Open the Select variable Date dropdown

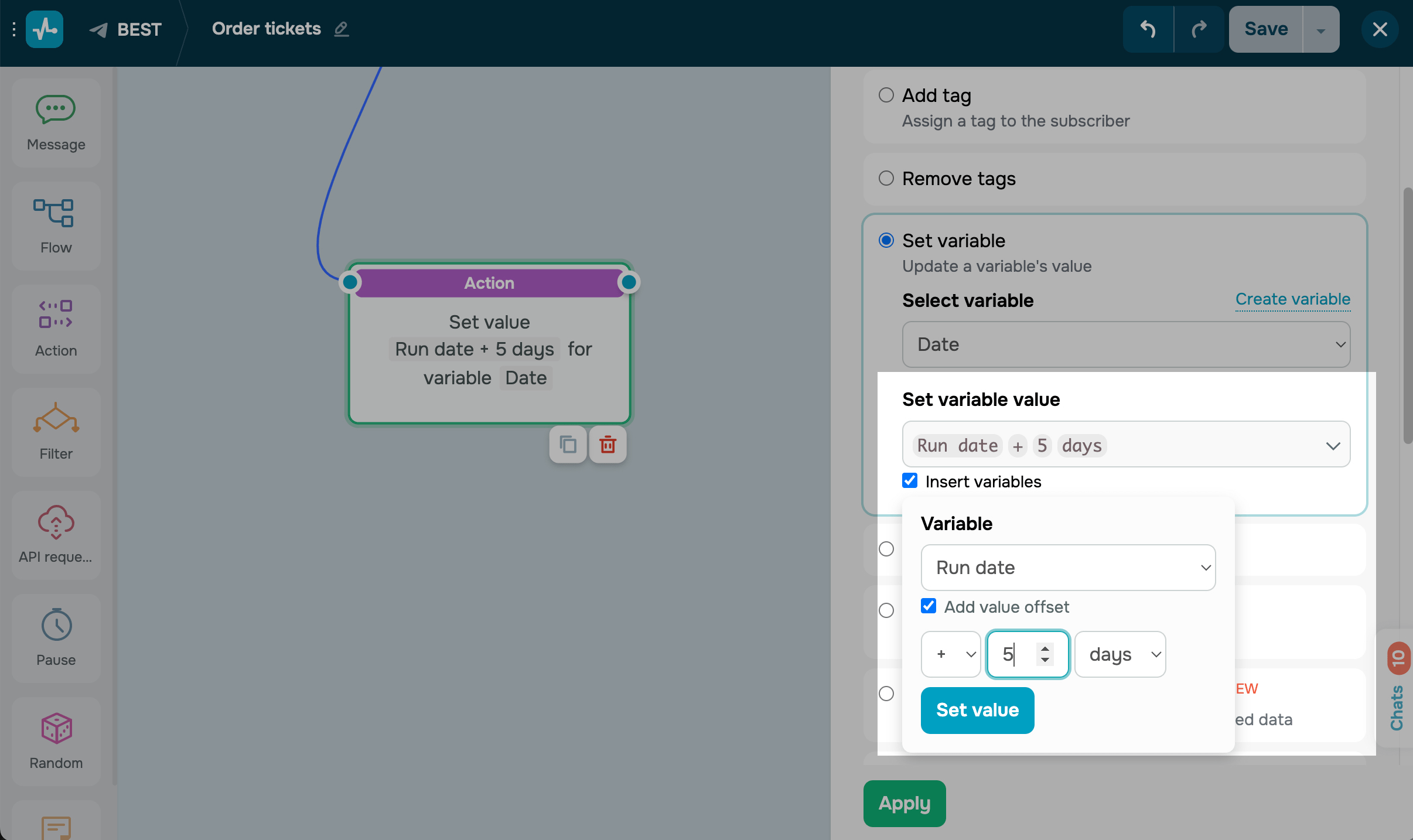coord(1126,344)
